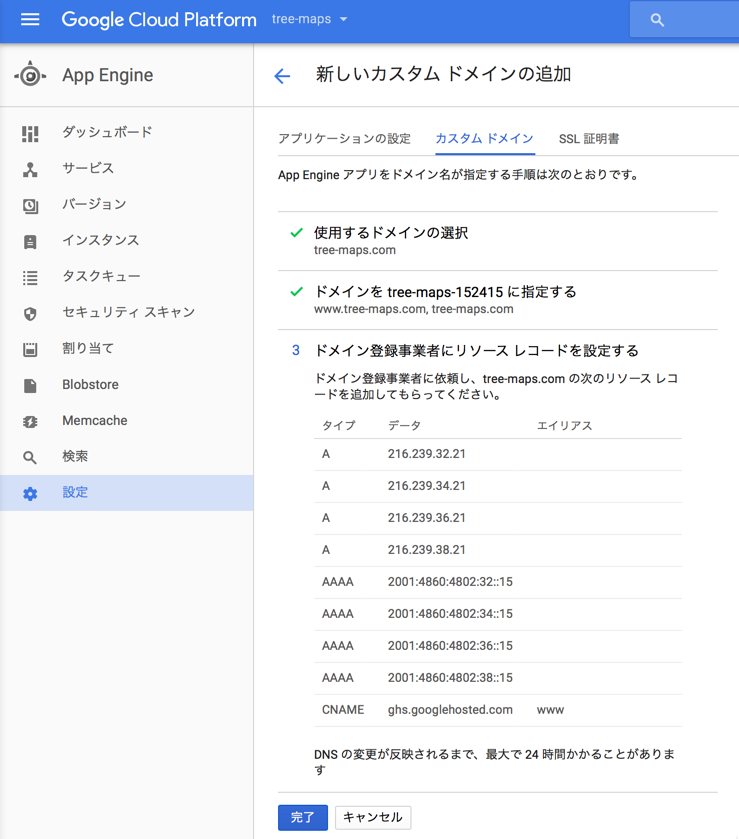
Task: Select the ghs.googlehosted.com CNAME value
Action: click(450, 710)
